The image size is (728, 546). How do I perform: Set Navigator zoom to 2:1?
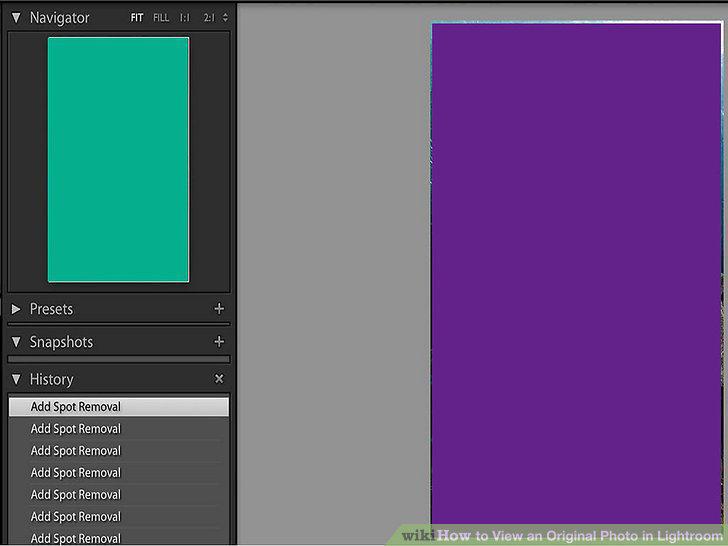tap(209, 18)
